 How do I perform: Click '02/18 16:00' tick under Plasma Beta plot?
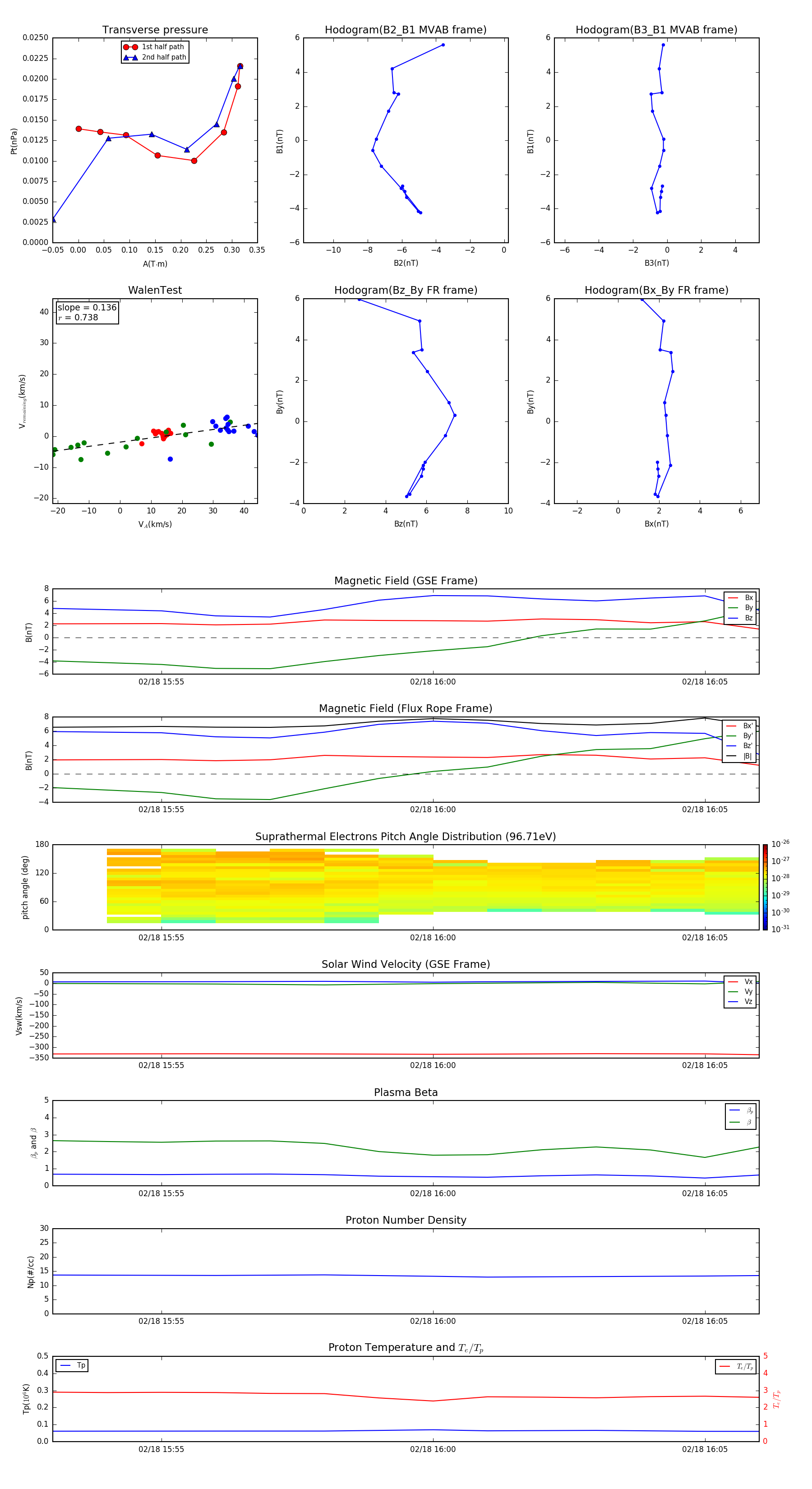point(433,1193)
